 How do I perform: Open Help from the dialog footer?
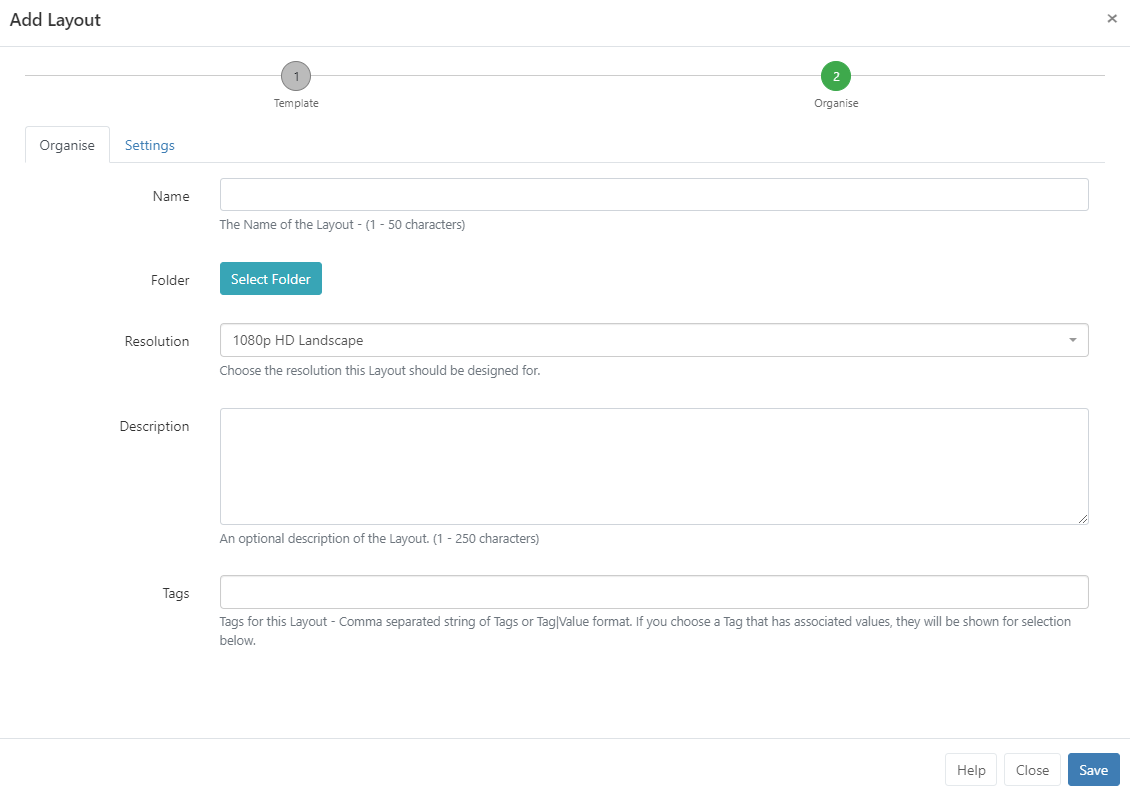[x=971, y=770]
